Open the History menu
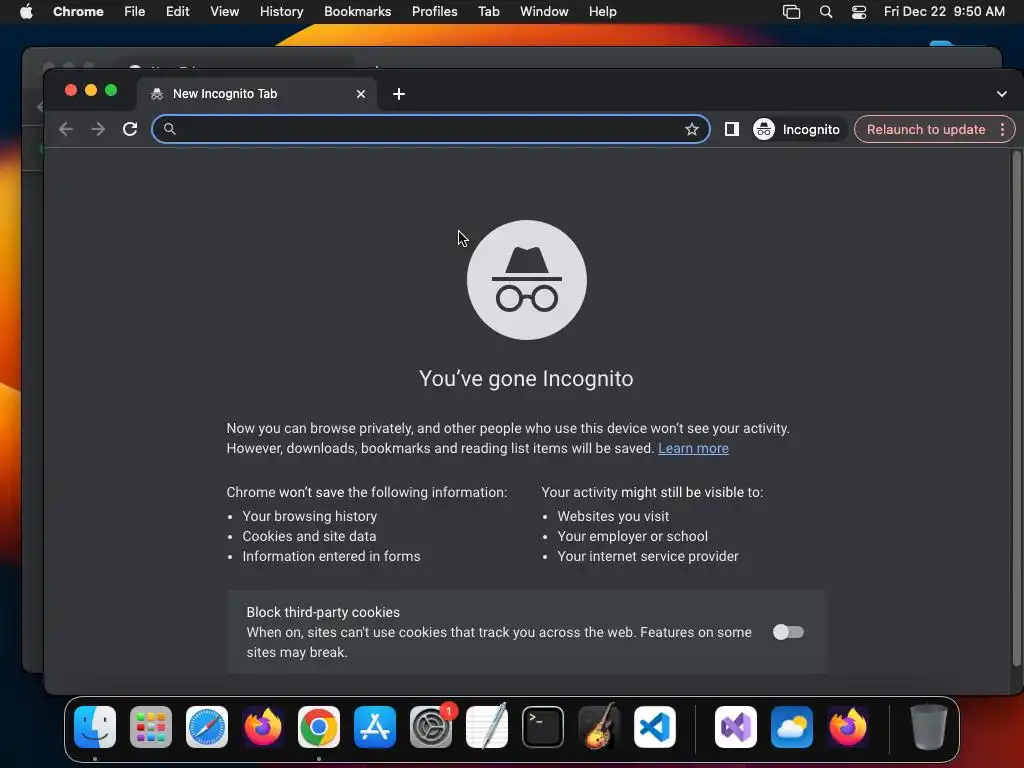The width and height of the screenshot is (1024, 768). 281,12
